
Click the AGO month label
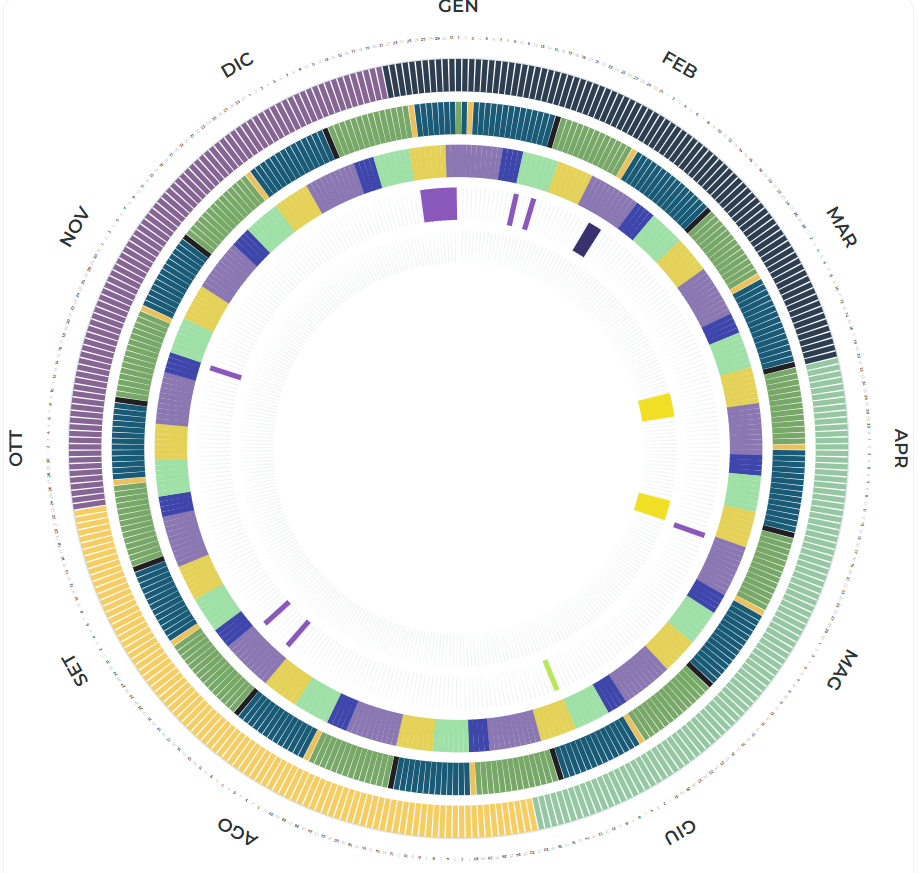point(238,830)
